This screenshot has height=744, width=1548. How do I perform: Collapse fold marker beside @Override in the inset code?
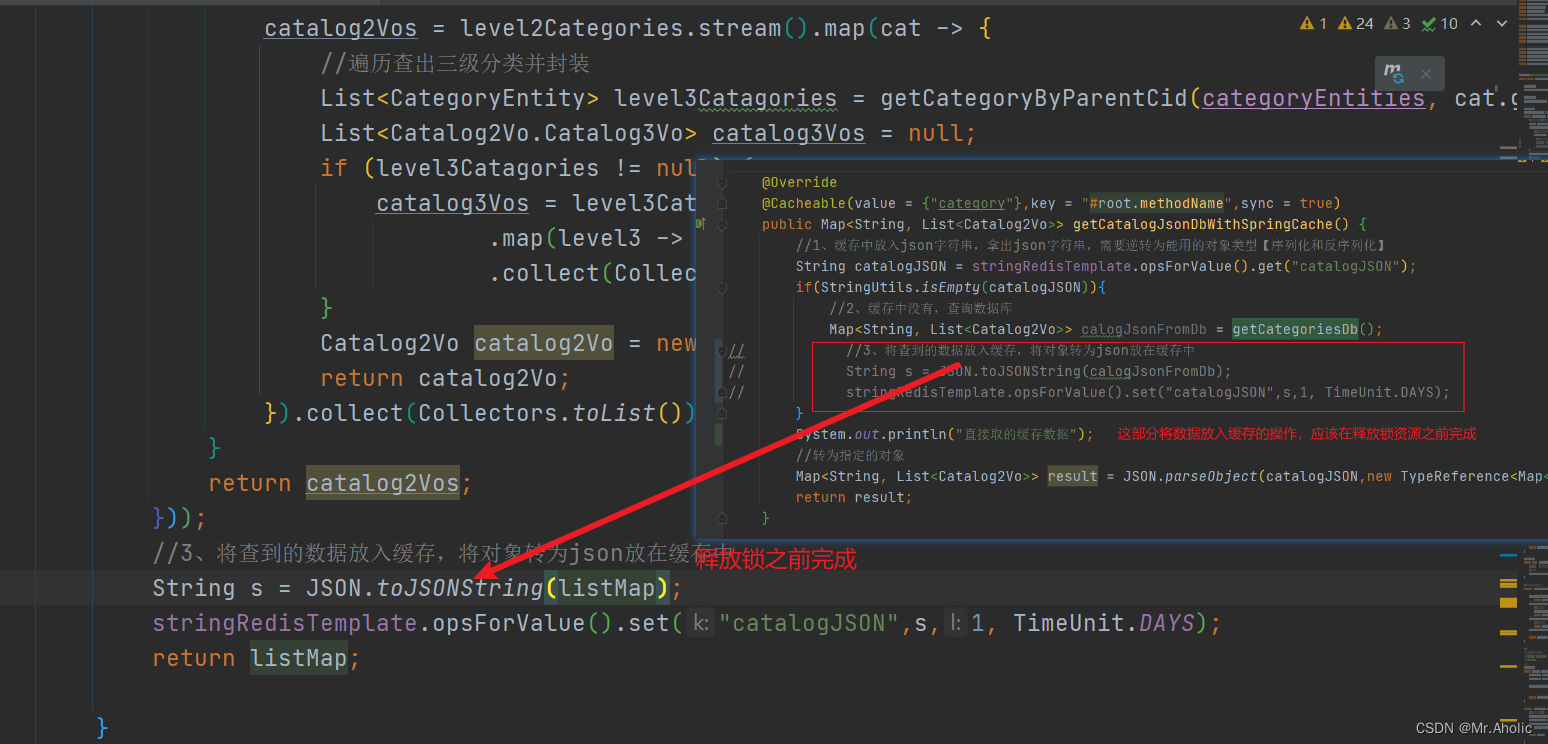tap(722, 184)
